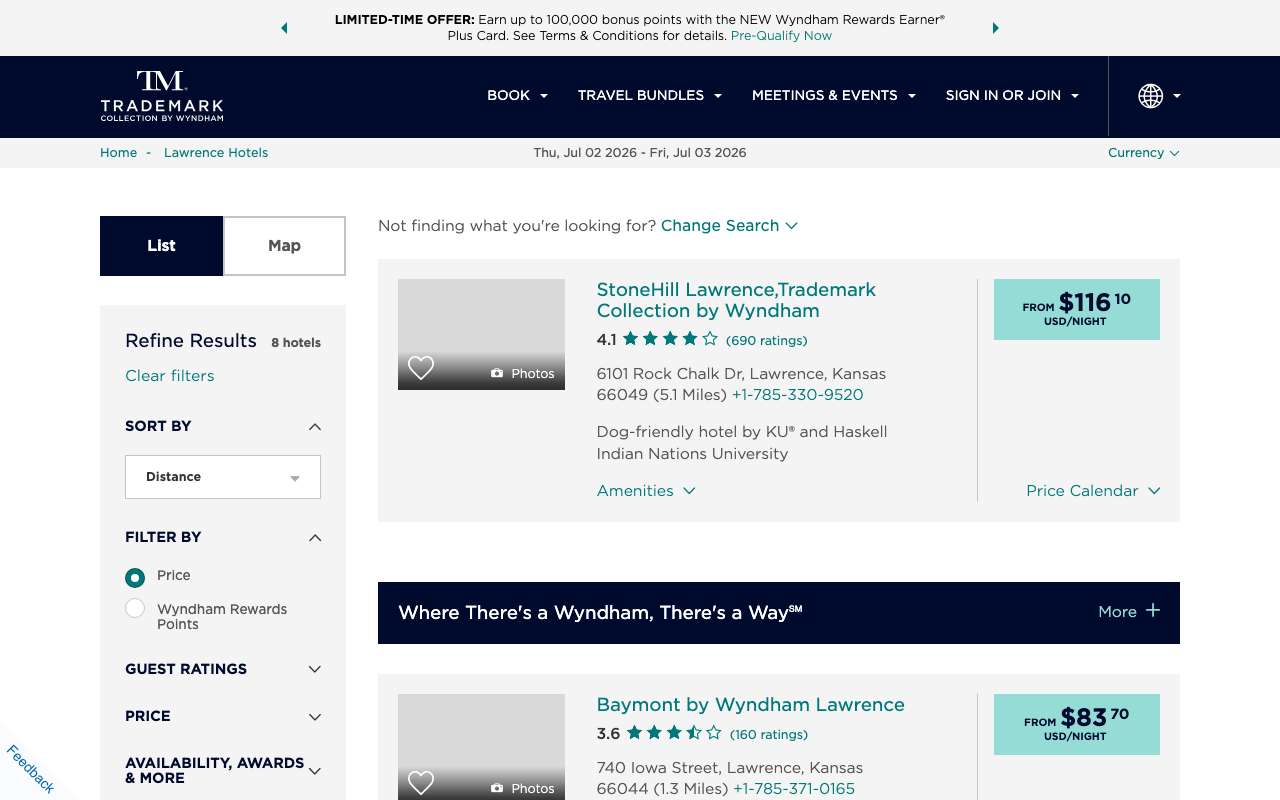Expand the Price filter section
This screenshot has width=1280, height=800.
223,716
